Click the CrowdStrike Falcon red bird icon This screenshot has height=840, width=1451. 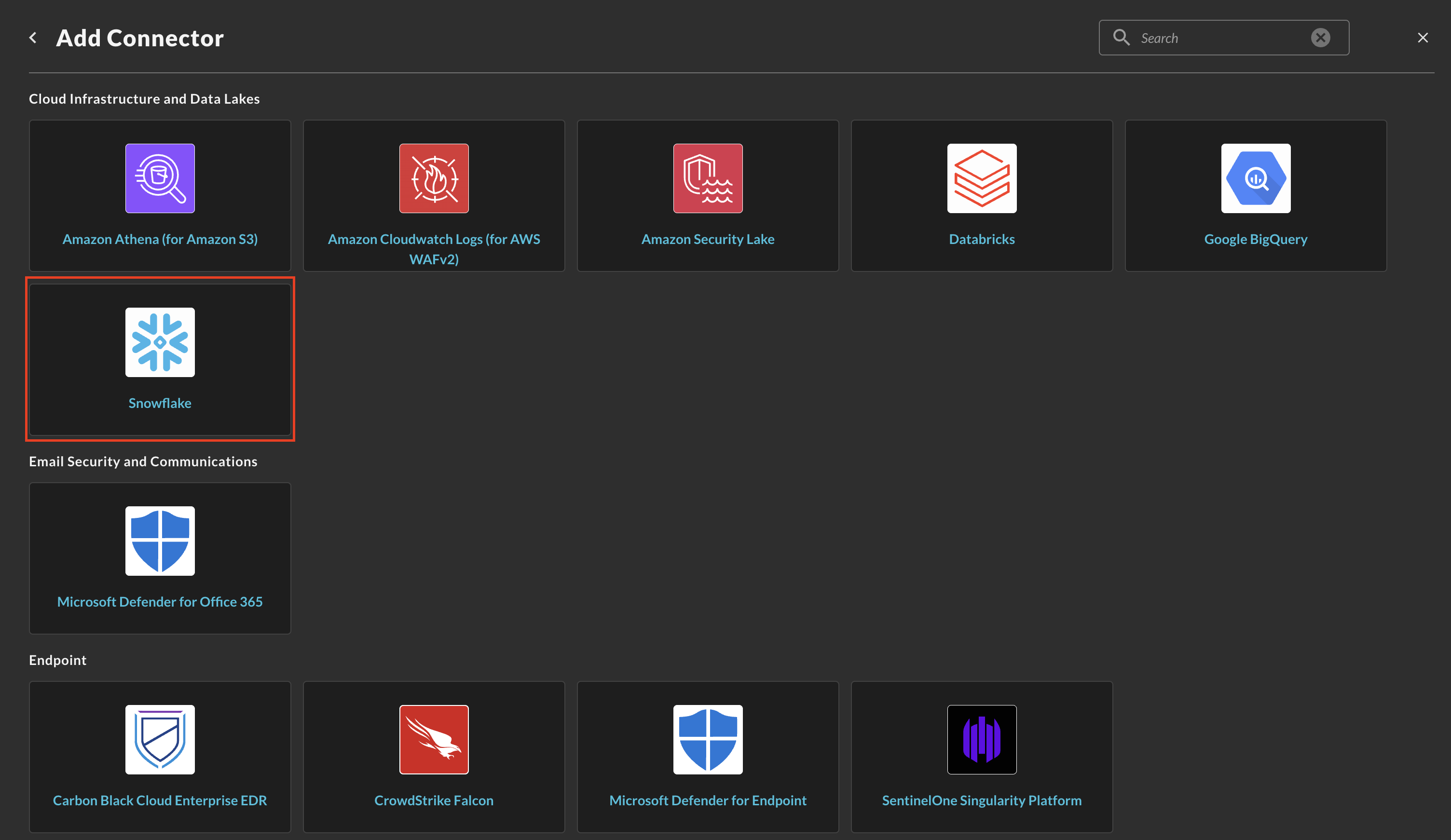click(434, 740)
